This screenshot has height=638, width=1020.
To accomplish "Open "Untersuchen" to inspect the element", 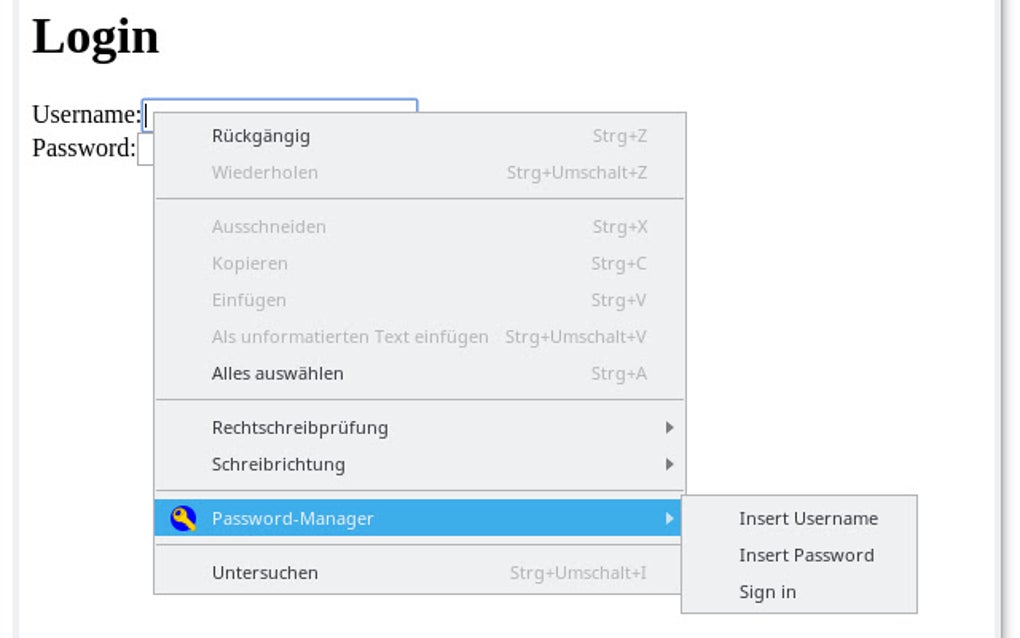I will (266, 572).
